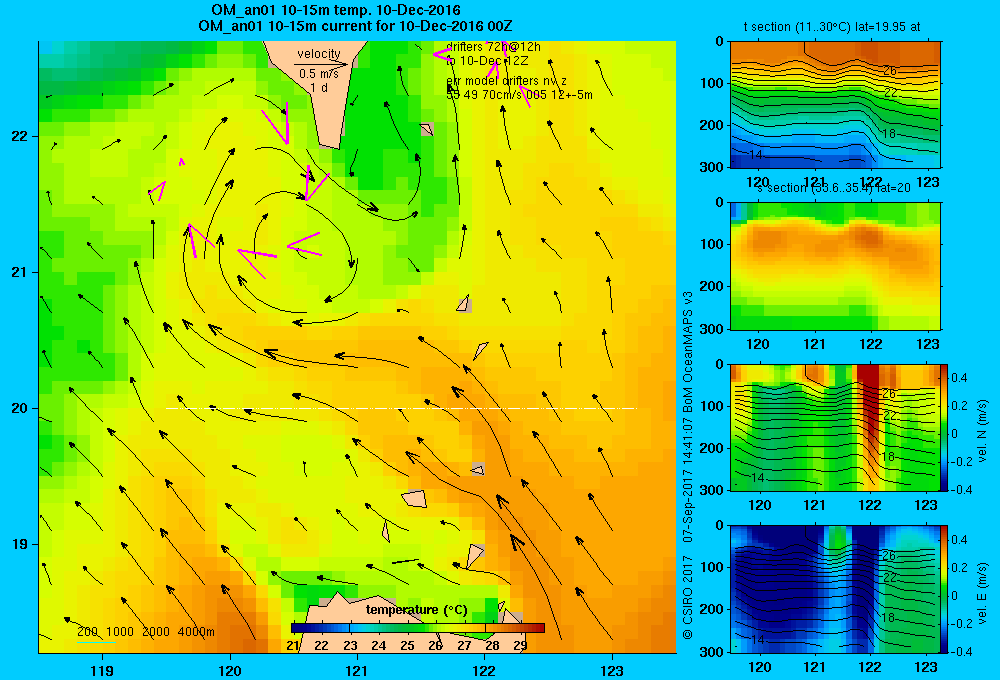
Task: Click longitude label 119 on the main map
Action: tap(102, 670)
